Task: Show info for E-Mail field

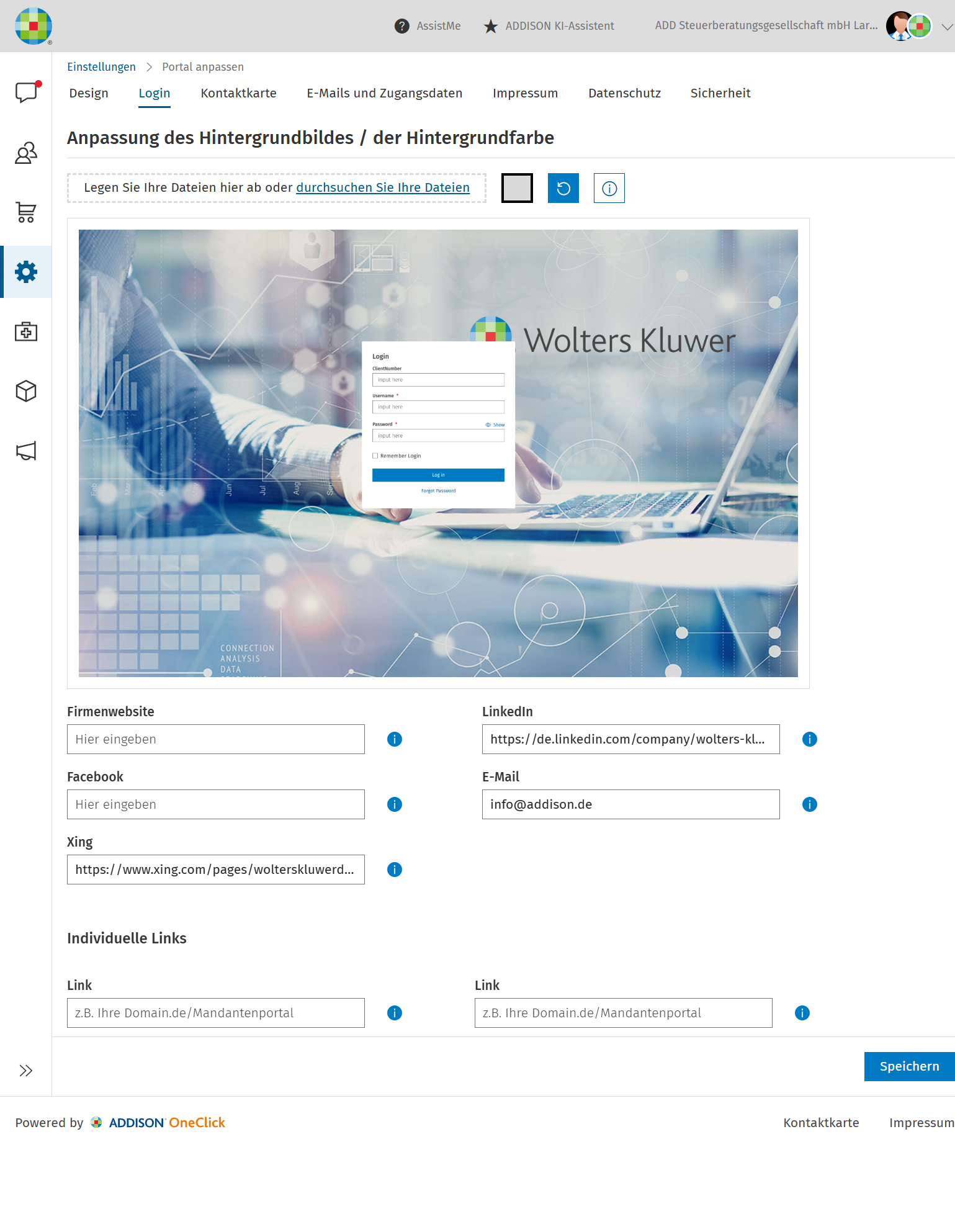Action: point(810,804)
